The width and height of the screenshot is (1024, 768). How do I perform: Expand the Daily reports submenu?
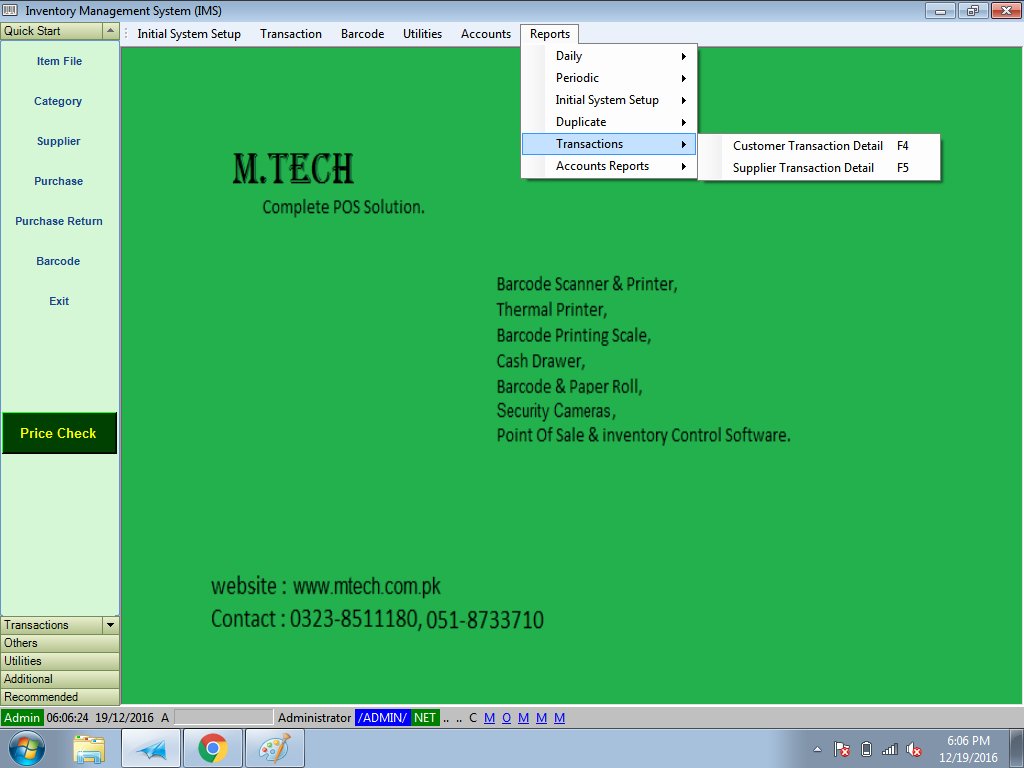(x=609, y=56)
